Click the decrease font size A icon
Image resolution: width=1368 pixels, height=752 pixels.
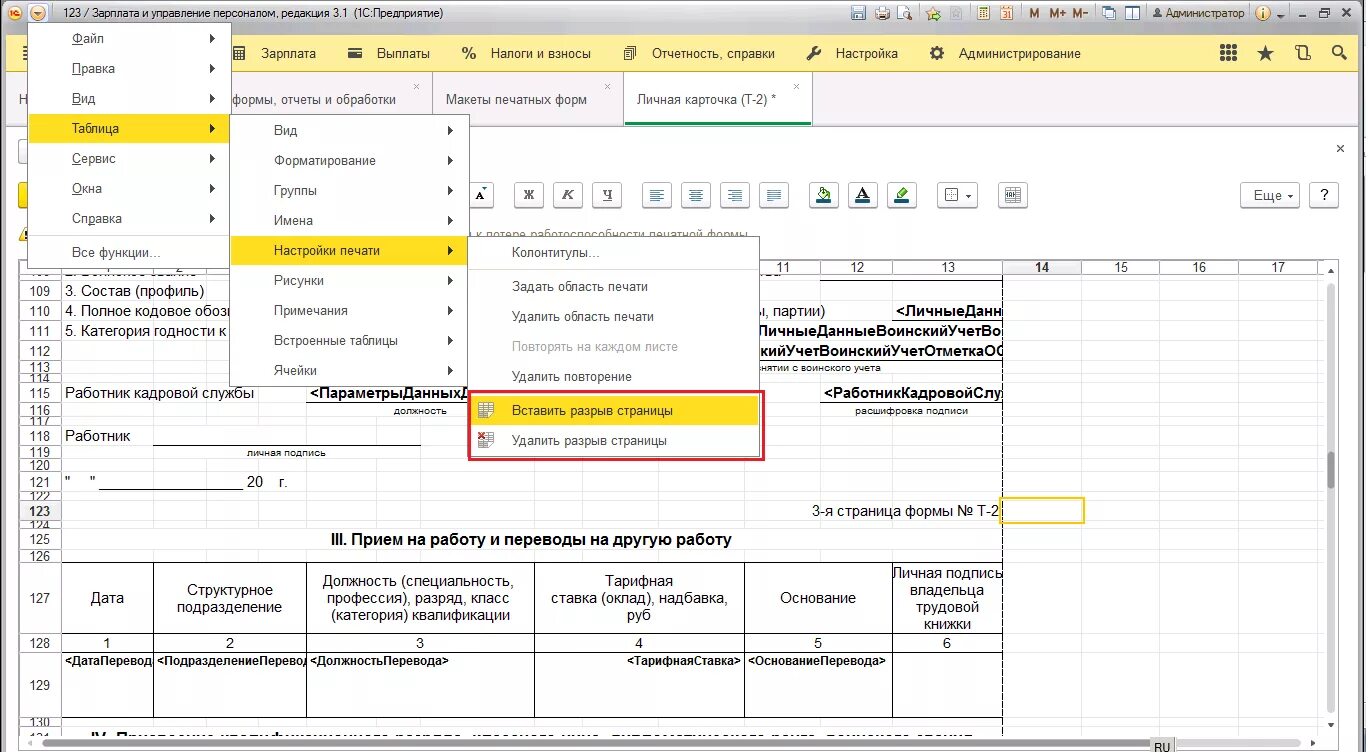click(482, 195)
